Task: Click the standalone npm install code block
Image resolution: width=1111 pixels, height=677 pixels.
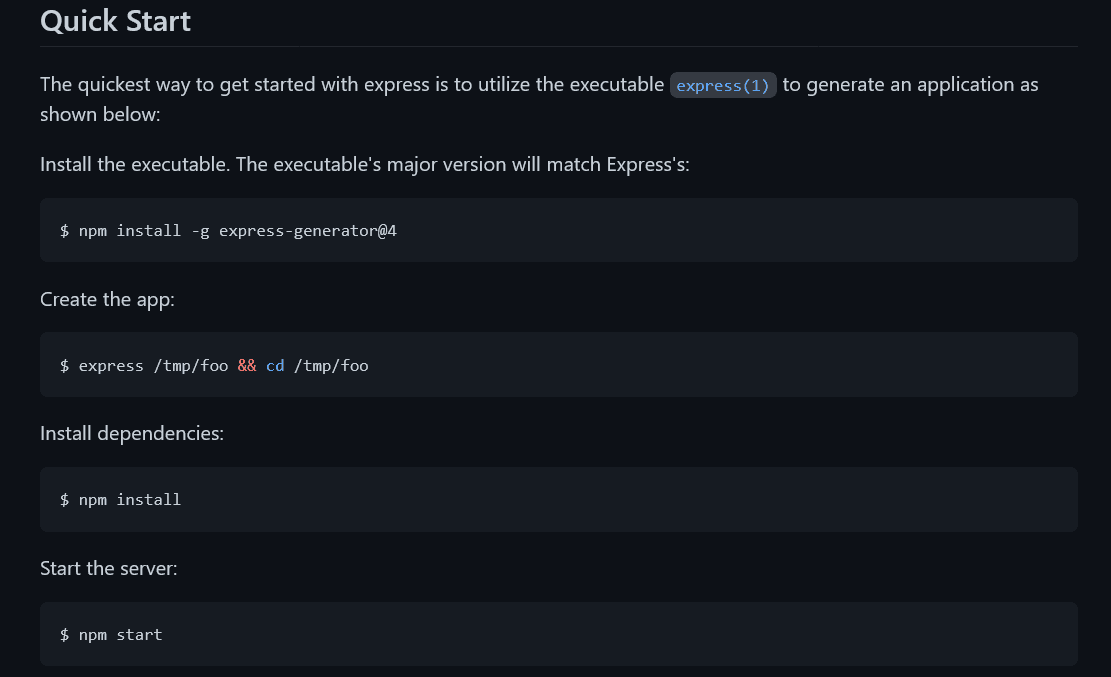Action: pos(558,499)
